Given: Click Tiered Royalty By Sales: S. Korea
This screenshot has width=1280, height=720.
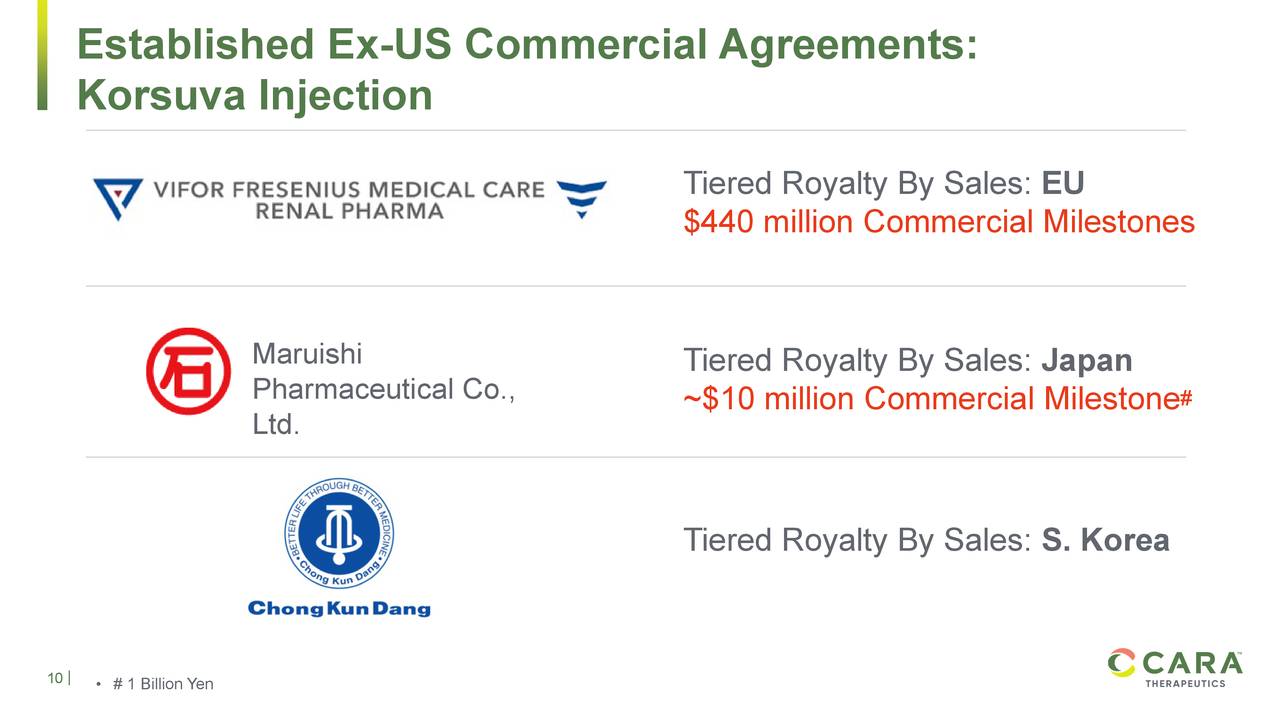Looking at the screenshot, I should (926, 540).
